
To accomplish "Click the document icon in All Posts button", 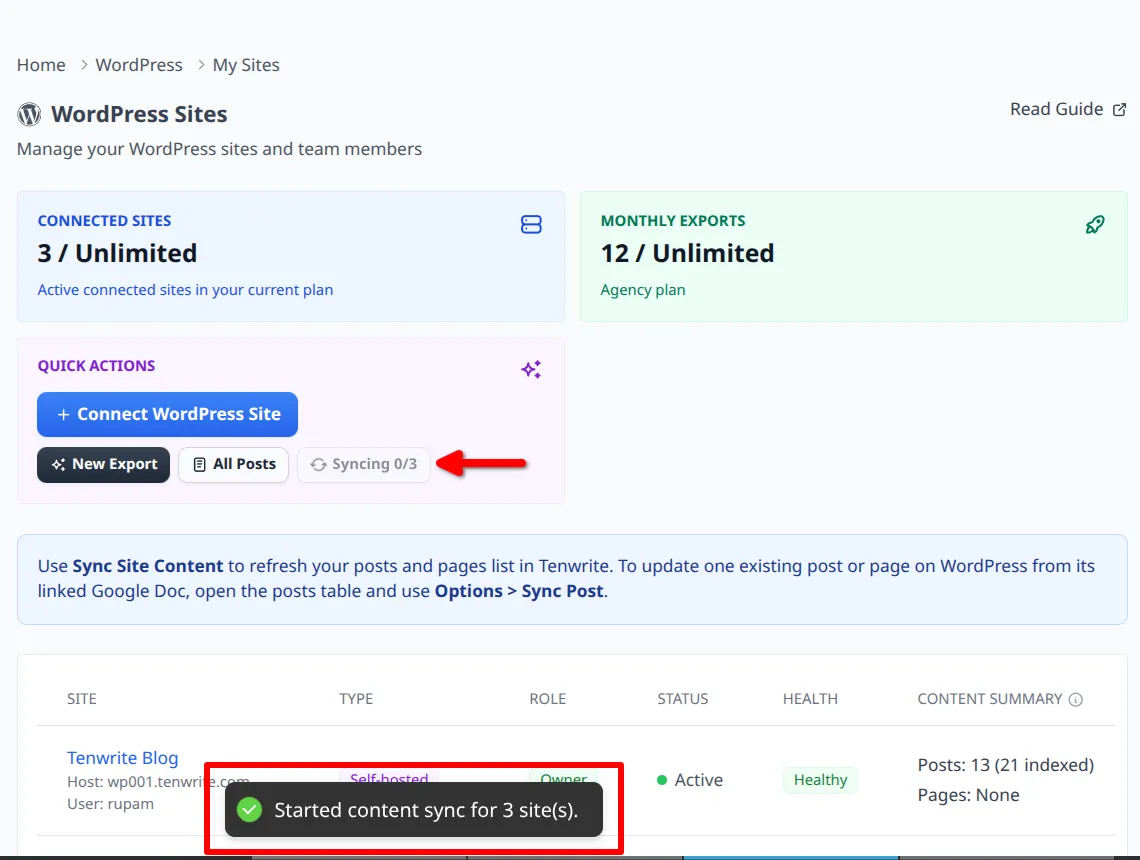I will (199, 465).
